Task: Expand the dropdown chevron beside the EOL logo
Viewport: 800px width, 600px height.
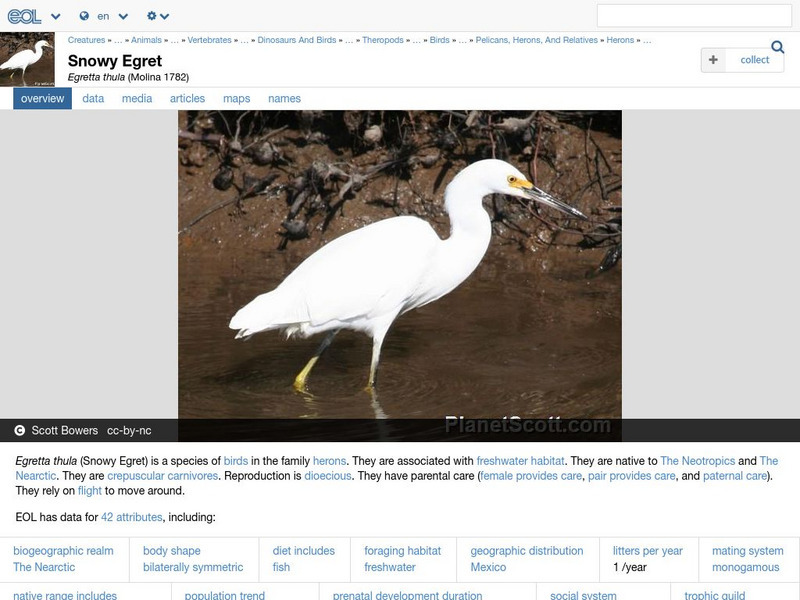Action: tap(55, 16)
